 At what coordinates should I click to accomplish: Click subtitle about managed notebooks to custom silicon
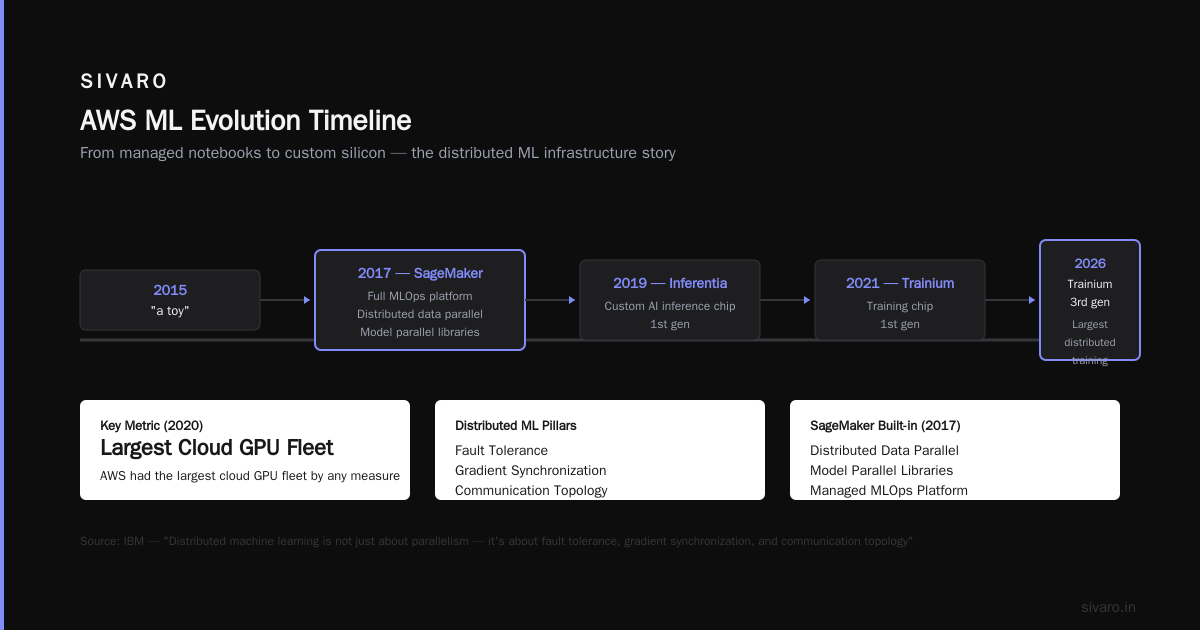[x=378, y=153]
